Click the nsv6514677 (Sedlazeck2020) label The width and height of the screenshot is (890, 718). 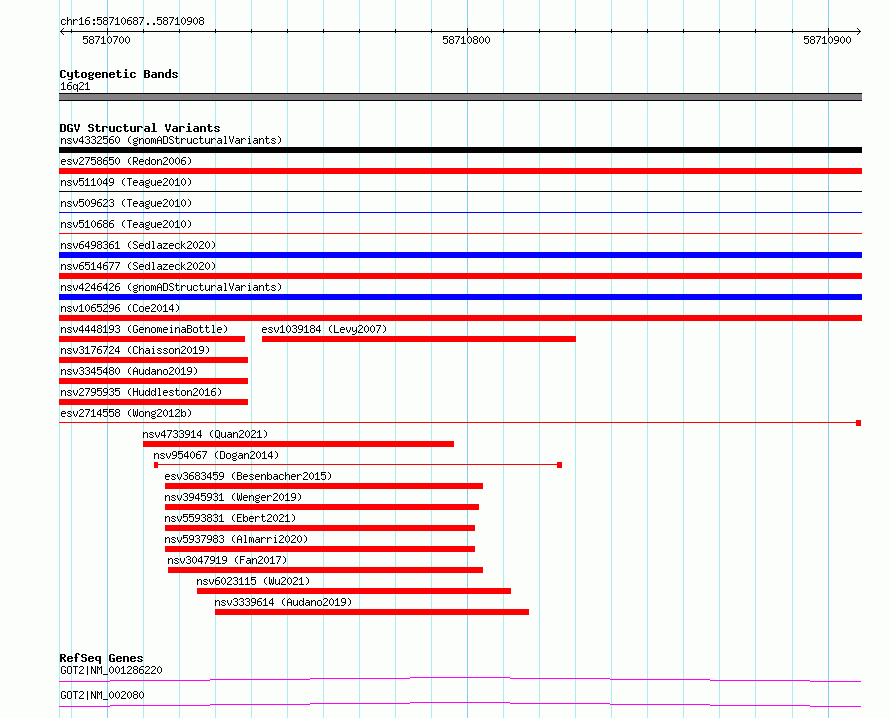point(138,266)
